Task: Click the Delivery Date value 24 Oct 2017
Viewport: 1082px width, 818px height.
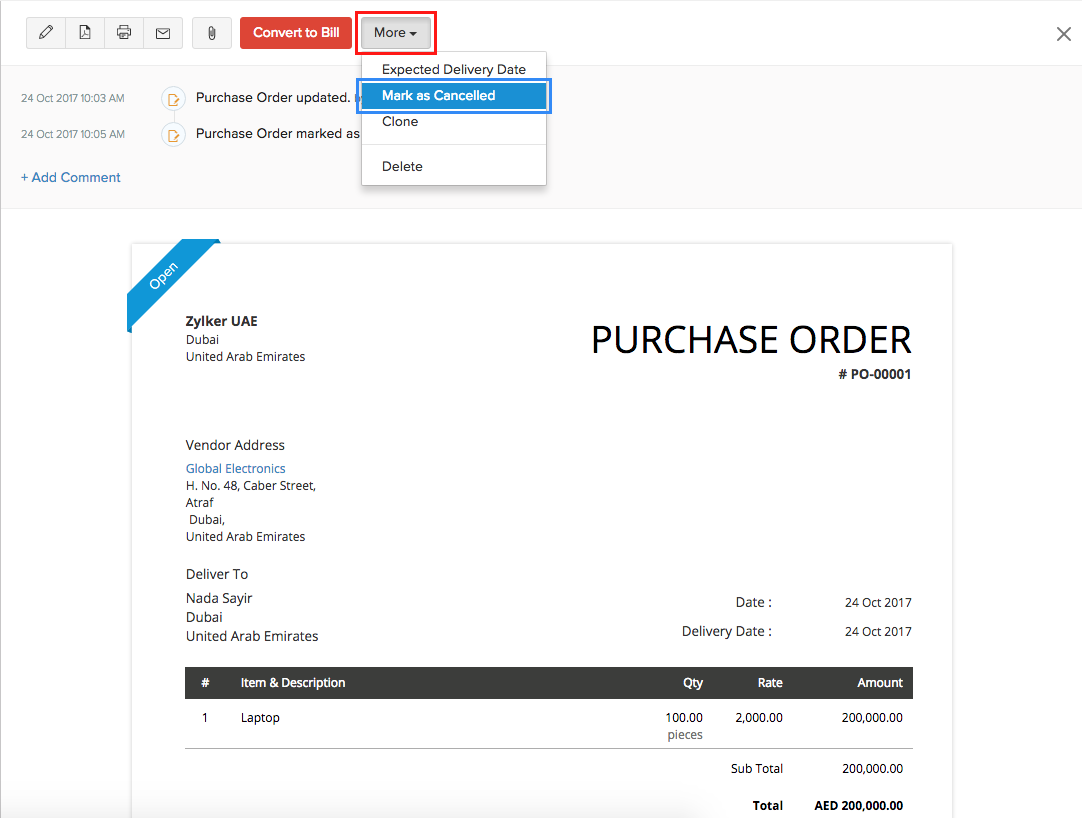Action: 878,632
